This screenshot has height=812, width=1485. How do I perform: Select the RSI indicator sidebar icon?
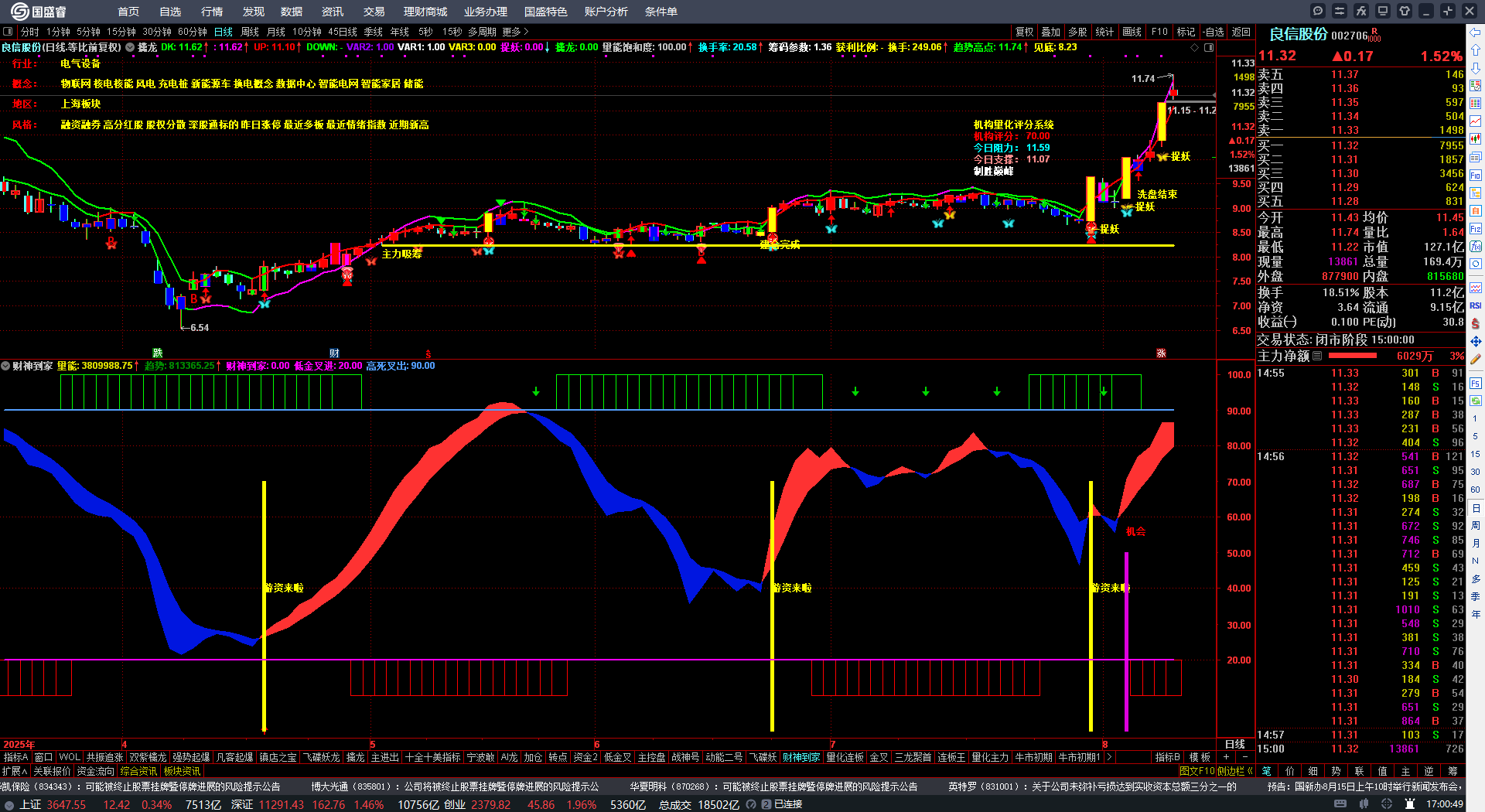pyautogui.click(x=1476, y=305)
